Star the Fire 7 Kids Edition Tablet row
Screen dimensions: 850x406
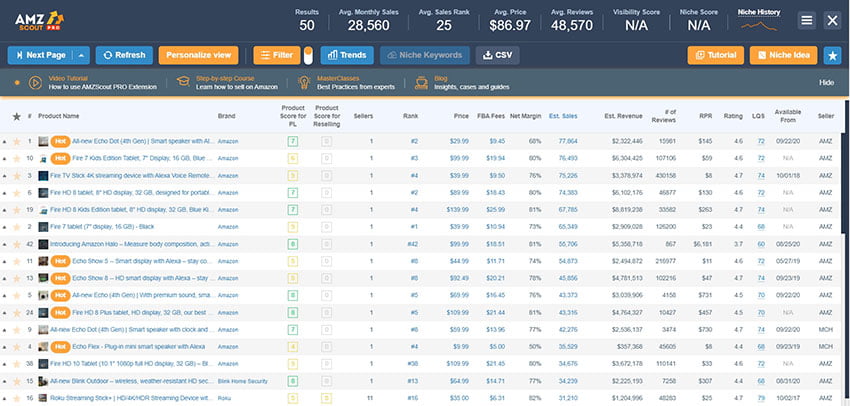coord(17,158)
